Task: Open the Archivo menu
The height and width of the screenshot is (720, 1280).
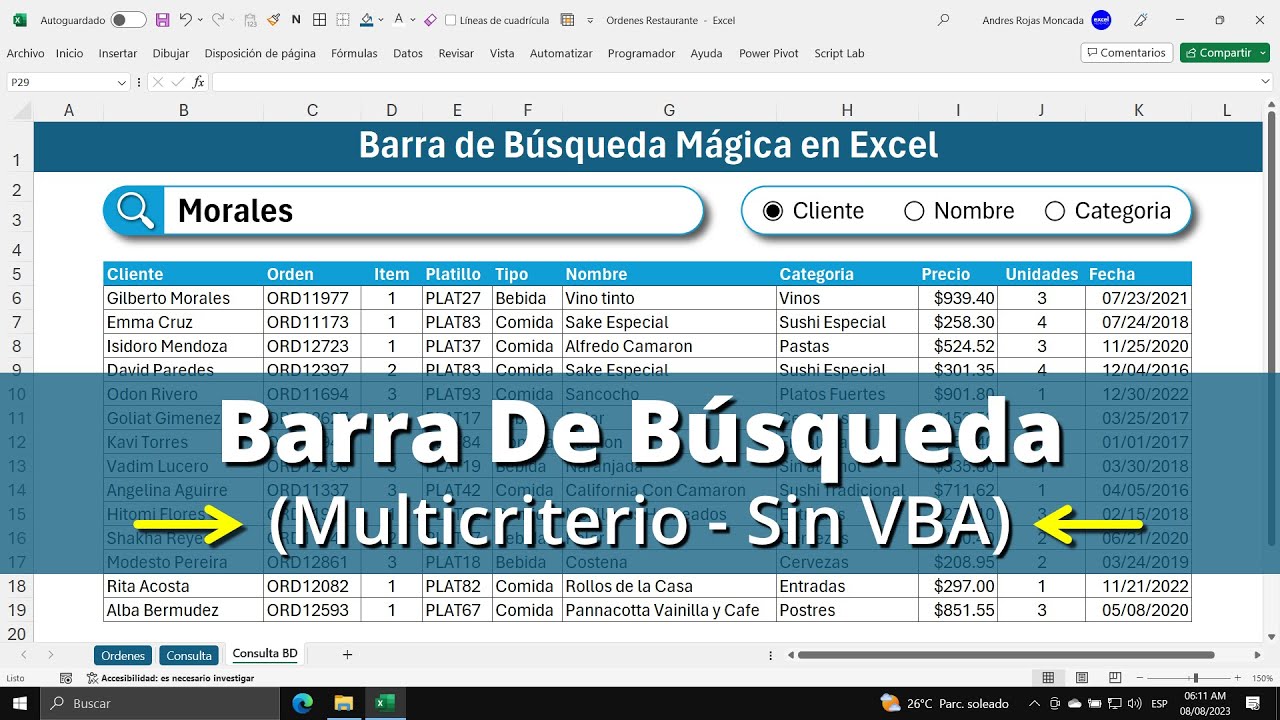Action: (x=25, y=53)
